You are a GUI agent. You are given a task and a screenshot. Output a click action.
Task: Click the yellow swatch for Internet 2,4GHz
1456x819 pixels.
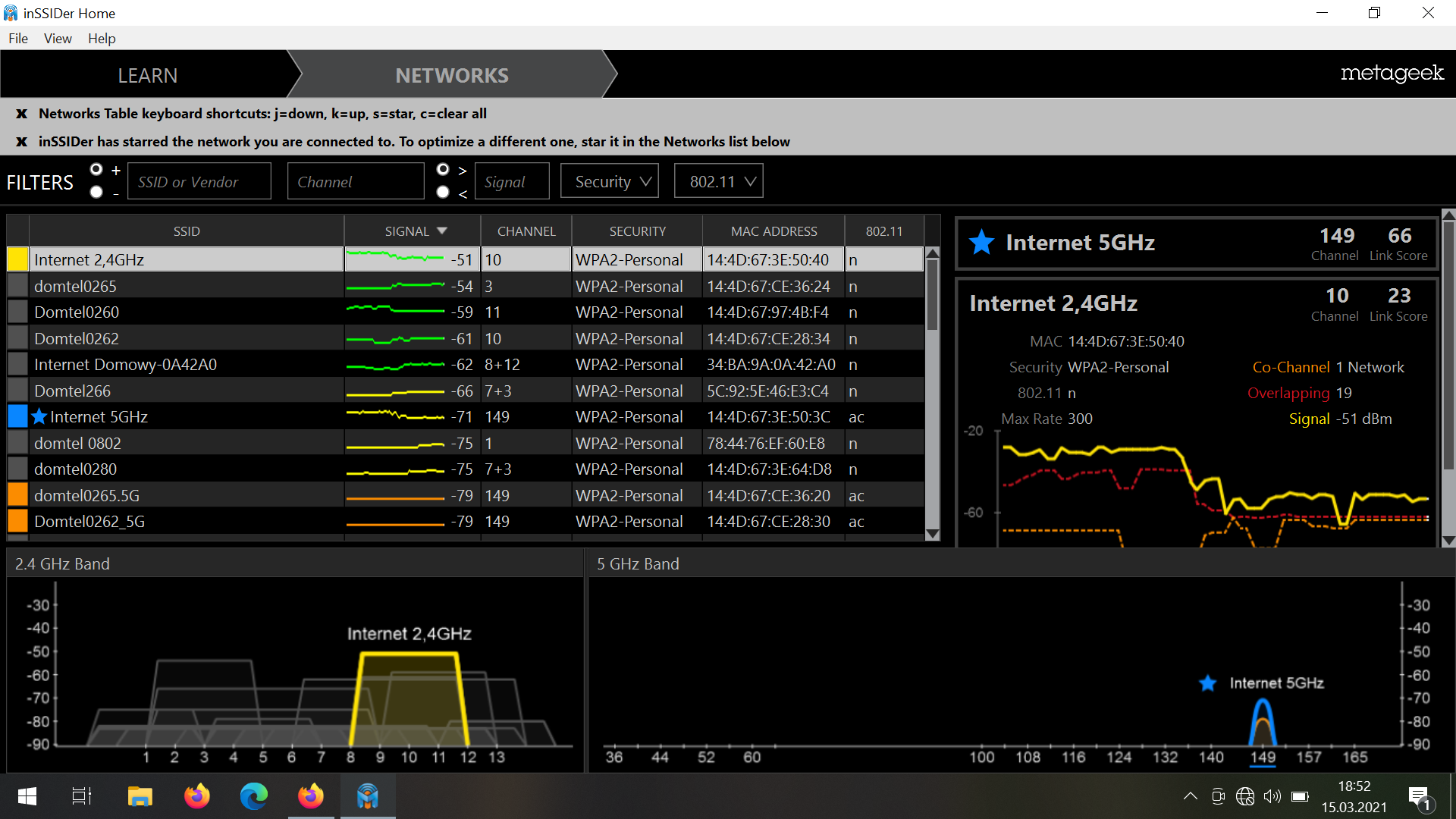[x=17, y=259]
